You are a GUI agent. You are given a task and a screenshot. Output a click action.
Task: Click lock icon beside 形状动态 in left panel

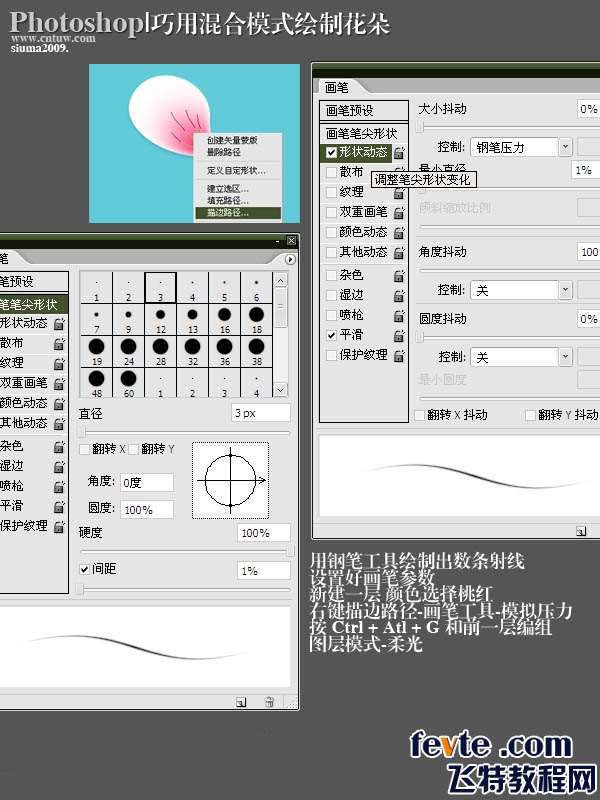point(59,323)
